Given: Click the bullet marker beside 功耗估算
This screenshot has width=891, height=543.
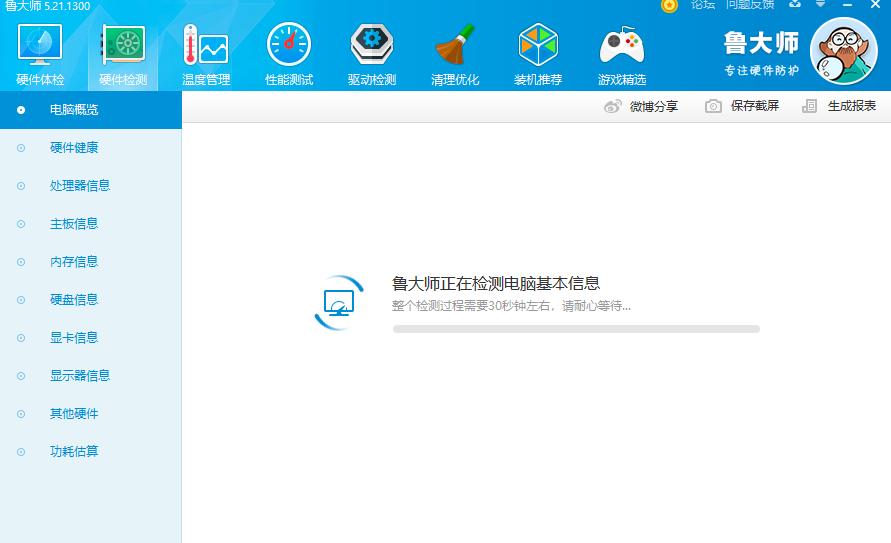Looking at the screenshot, I should [x=21, y=452].
